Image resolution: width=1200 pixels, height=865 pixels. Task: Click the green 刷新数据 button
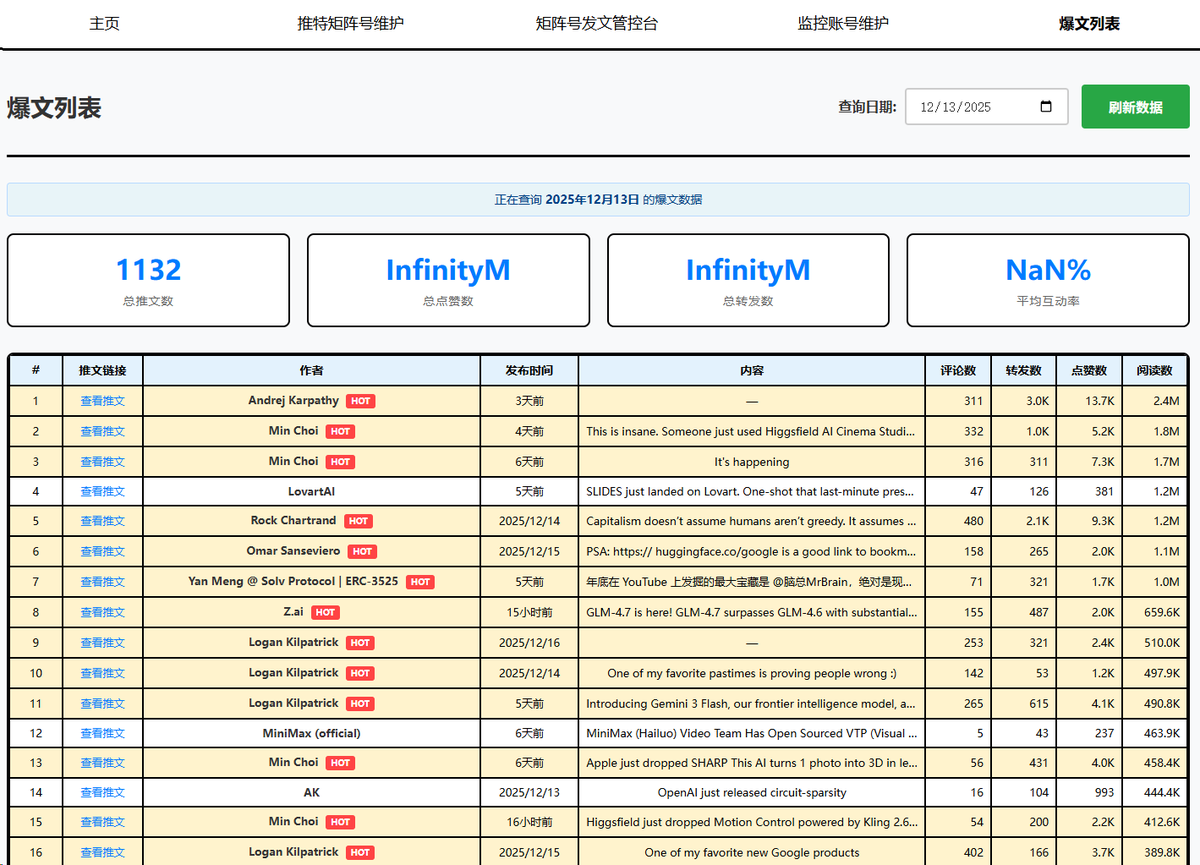pyautogui.click(x=1135, y=107)
